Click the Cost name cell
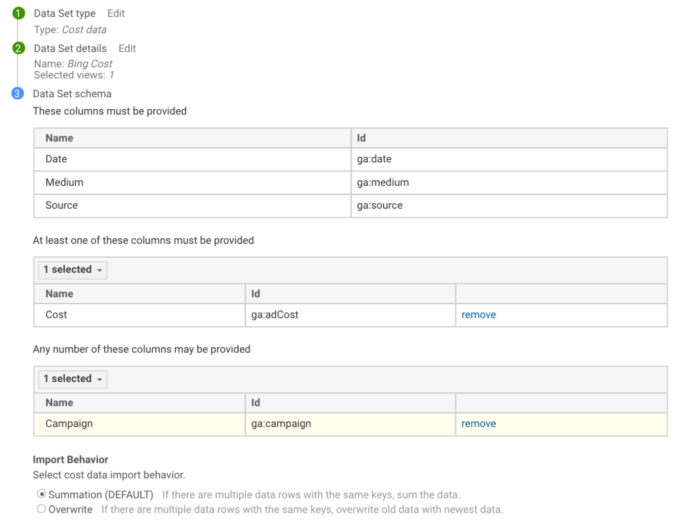This screenshot has width=683, height=520. [139, 315]
